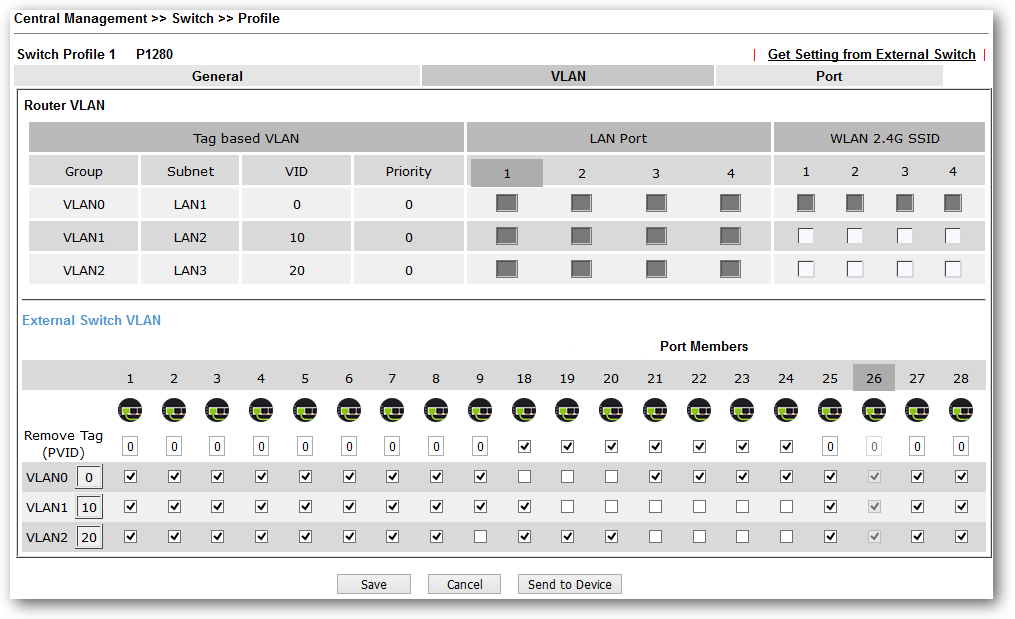This screenshot has width=1015, height=619.
Task: Open the Port tab
Action: click(828, 76)
